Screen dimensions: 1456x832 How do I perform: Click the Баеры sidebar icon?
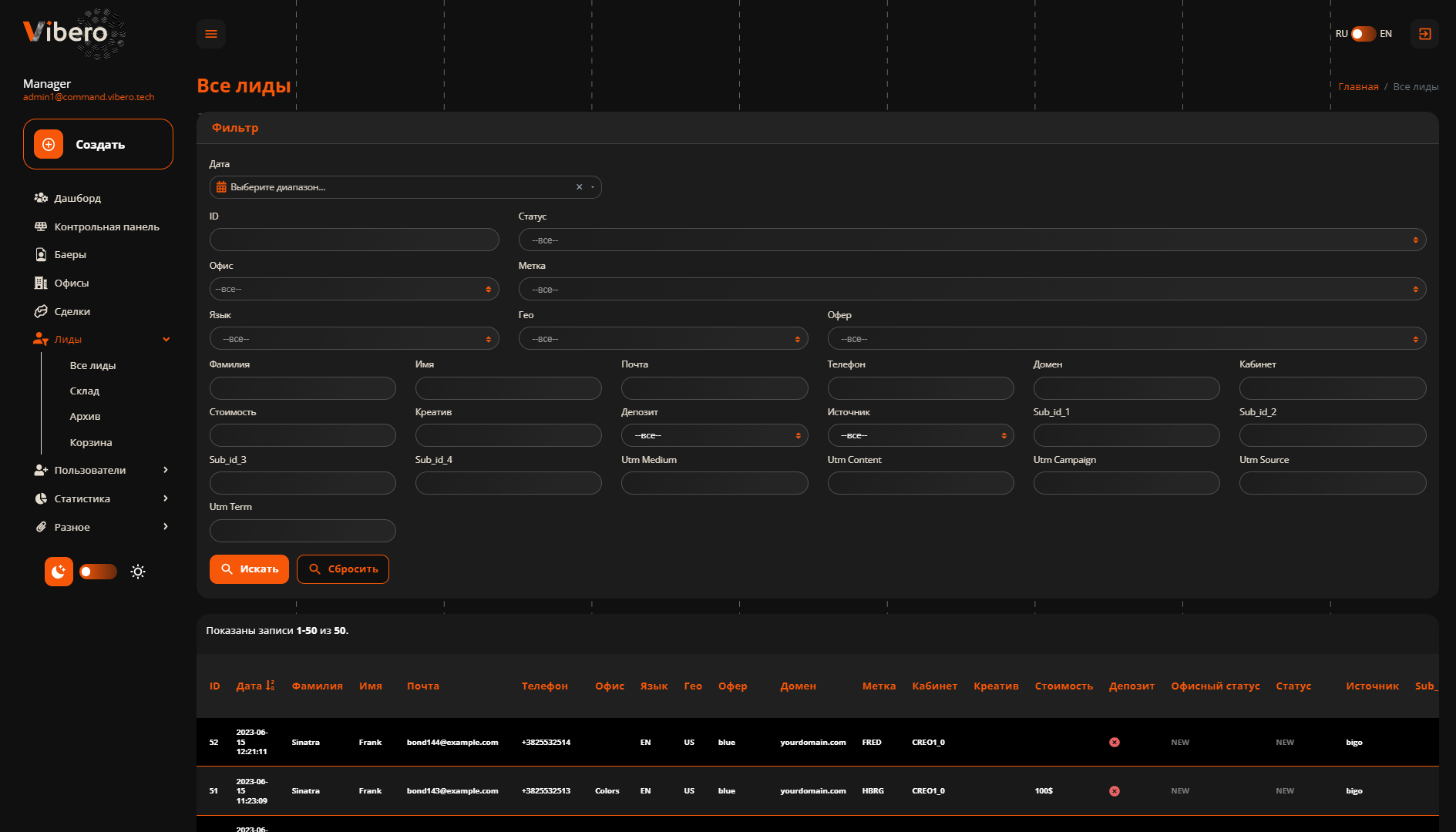[x=41, y=254]
